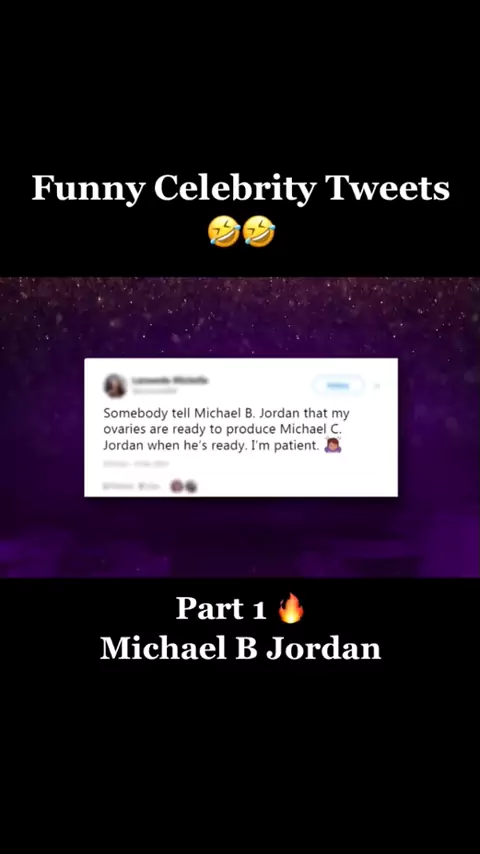Click the bowing woman emoji in tweet
This screenshot has width=480, height=854.
point(332,446)
